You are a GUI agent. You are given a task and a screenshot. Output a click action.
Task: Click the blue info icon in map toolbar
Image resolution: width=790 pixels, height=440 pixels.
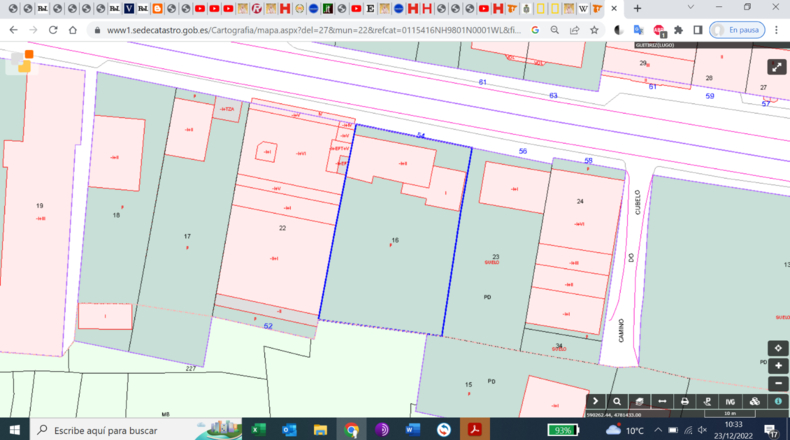click(x=778, y=401)
